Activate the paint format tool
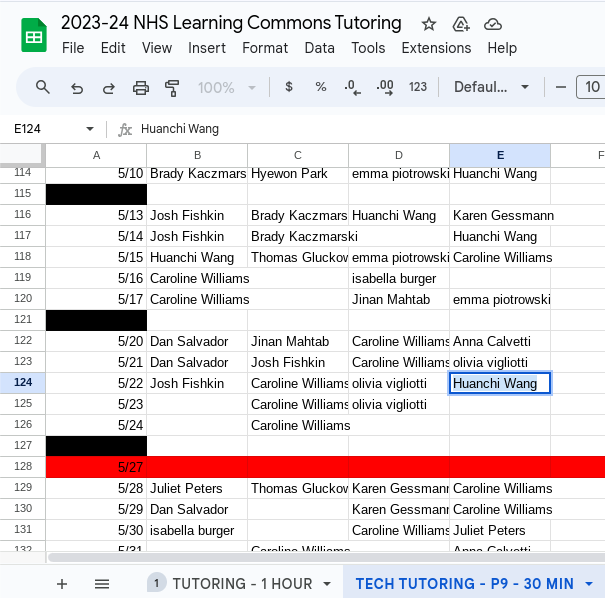Viewport: 605px width, 598px height. 172,88
